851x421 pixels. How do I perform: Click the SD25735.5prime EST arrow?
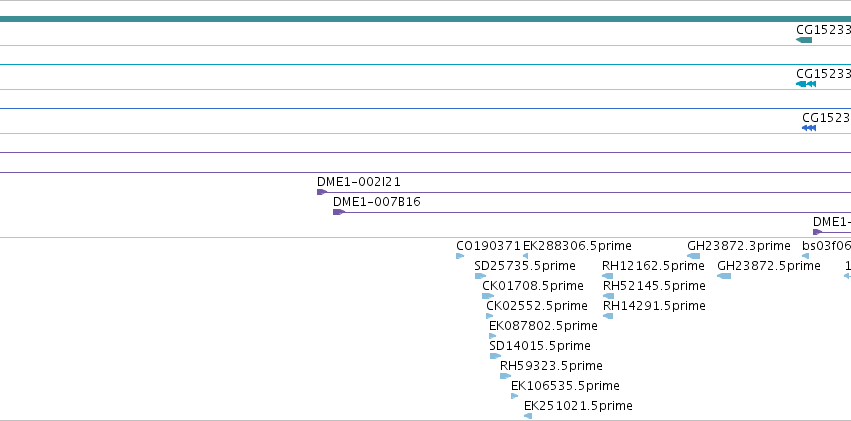[480, 276]
